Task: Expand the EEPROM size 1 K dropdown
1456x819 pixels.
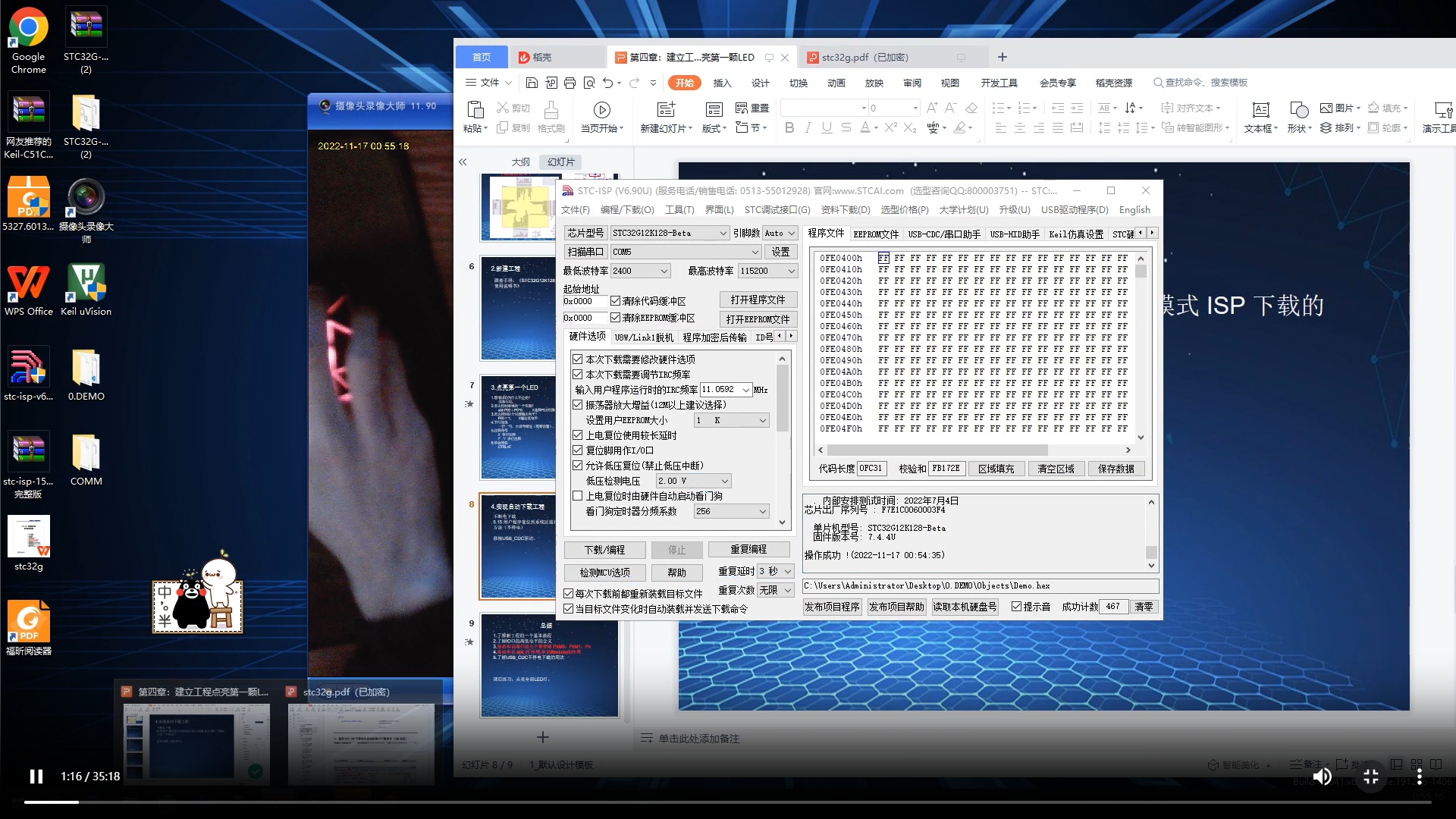Action: (763, 420)
